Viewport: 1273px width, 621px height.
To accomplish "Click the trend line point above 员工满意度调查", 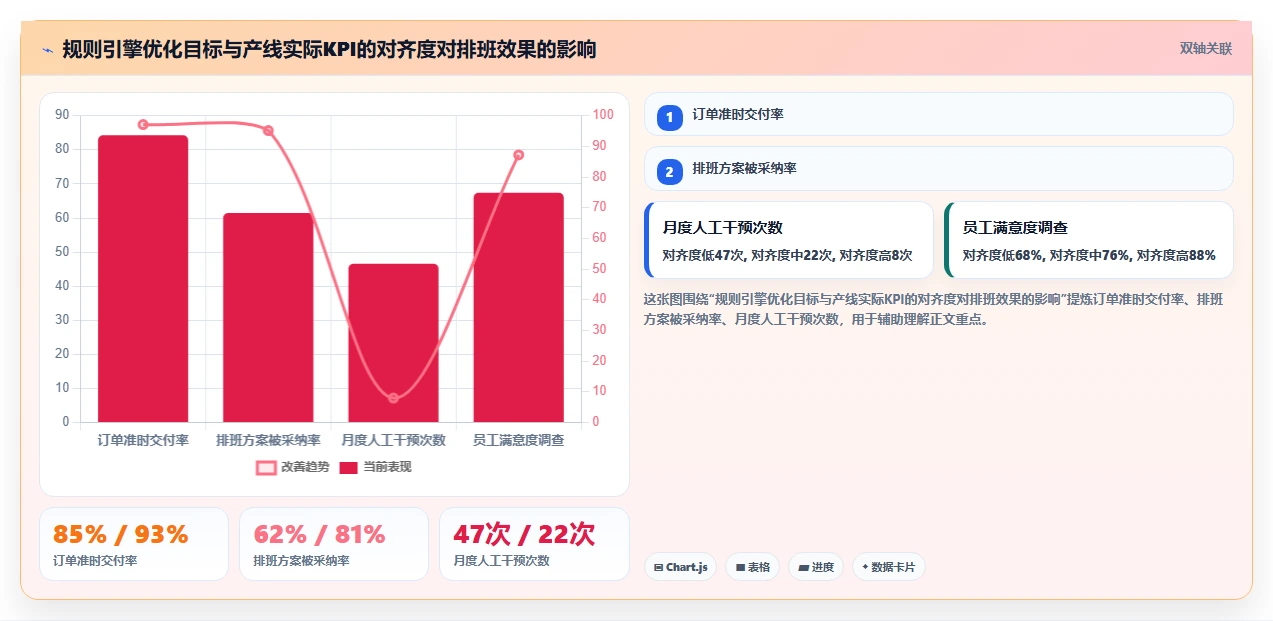I will 518,155.
